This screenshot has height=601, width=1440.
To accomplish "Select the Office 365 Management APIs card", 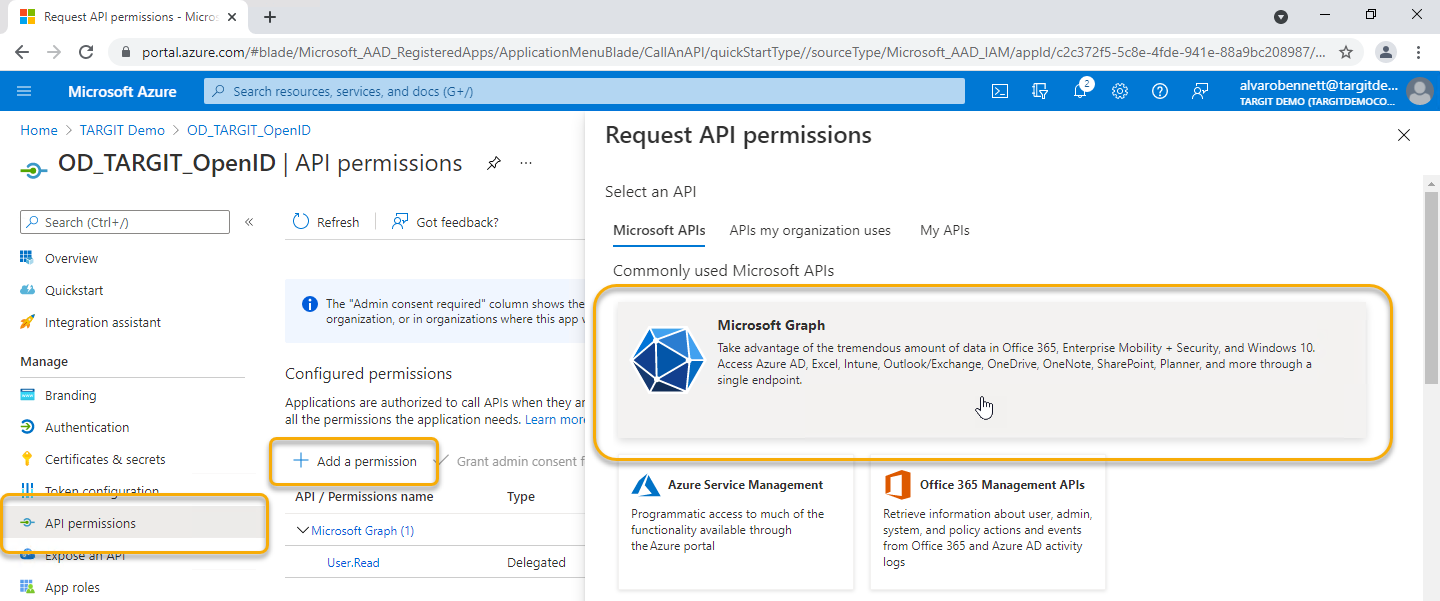I will click(x=988, y=523).
